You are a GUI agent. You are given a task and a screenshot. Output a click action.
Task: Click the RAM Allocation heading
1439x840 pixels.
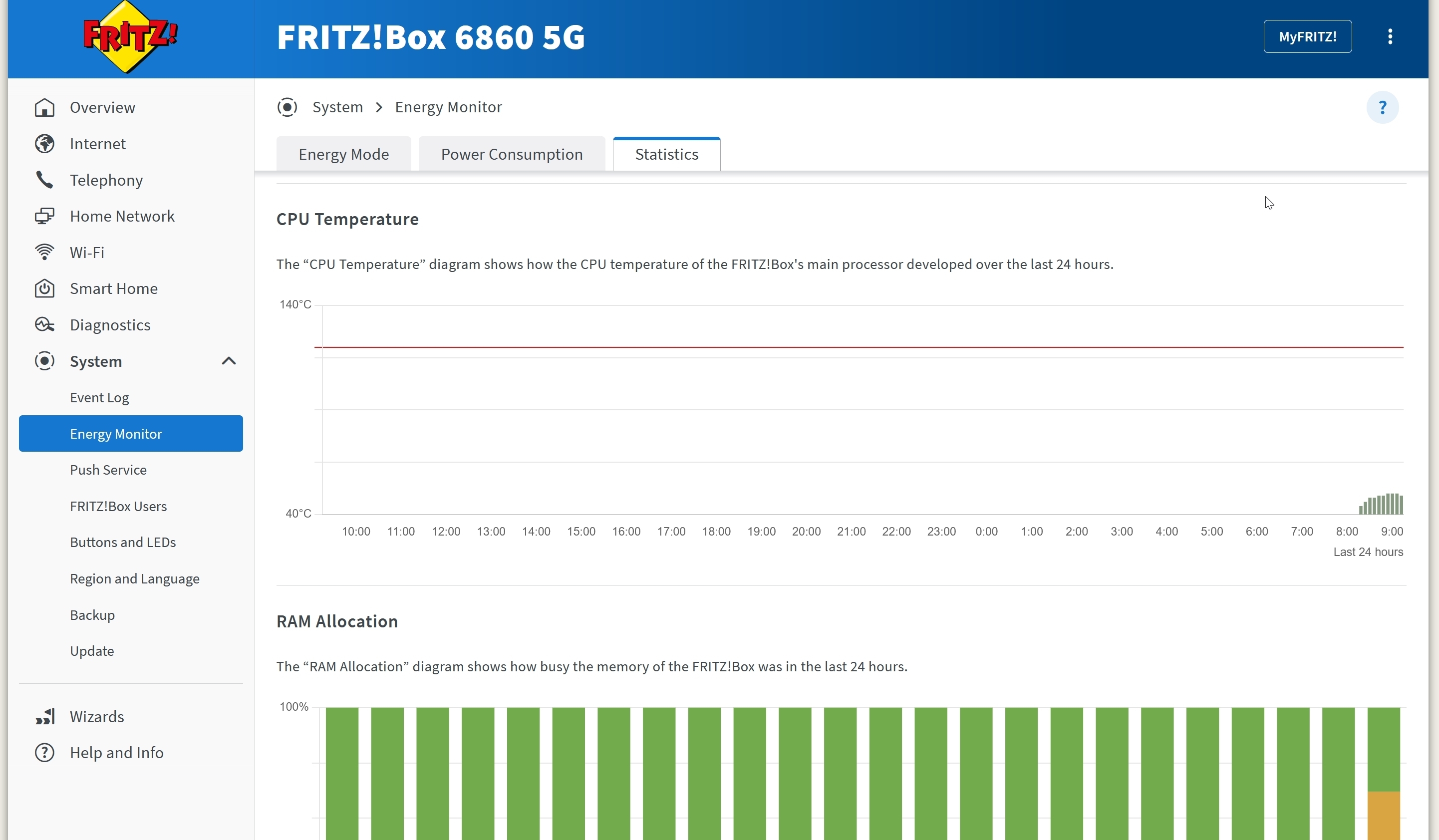click(337, 621)
